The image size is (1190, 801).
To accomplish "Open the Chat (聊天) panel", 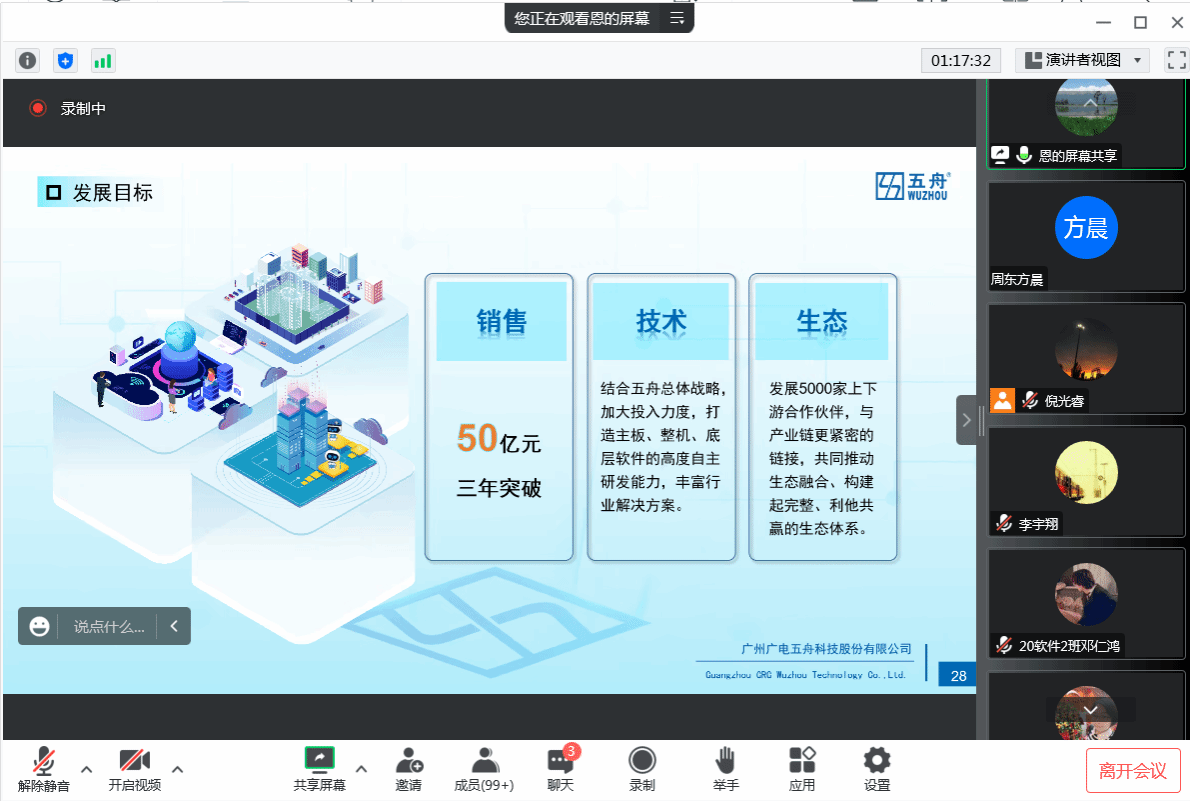I will 560,768.
